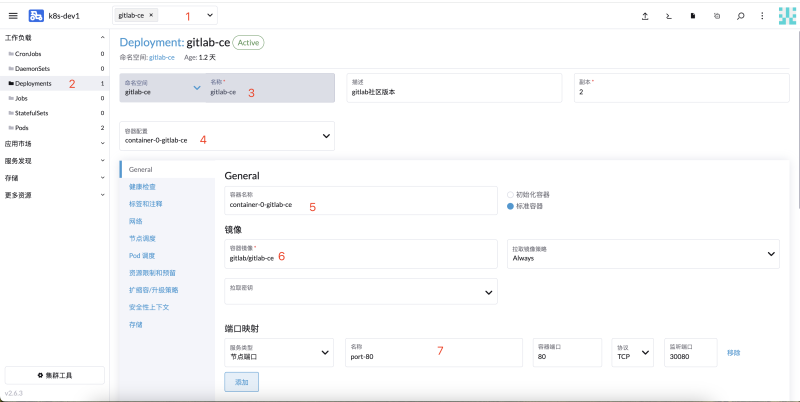Viewport: 800px width, 402px height.
Task: Remove the gitlab-ce namespace filter tag
Action: [151, 15]
